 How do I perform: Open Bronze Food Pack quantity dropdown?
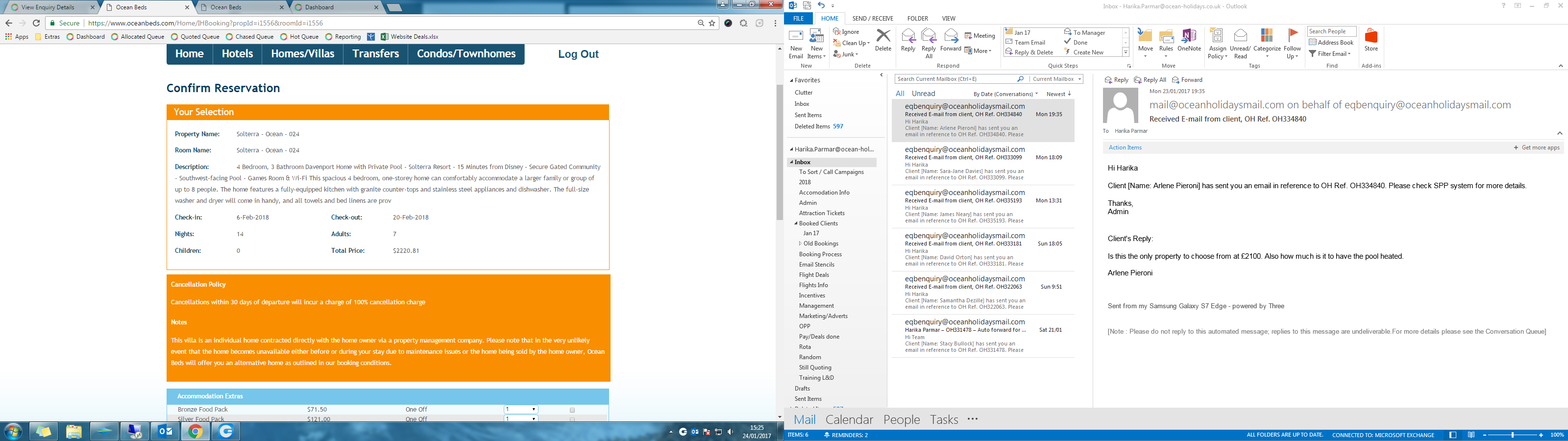click(521, 409)
